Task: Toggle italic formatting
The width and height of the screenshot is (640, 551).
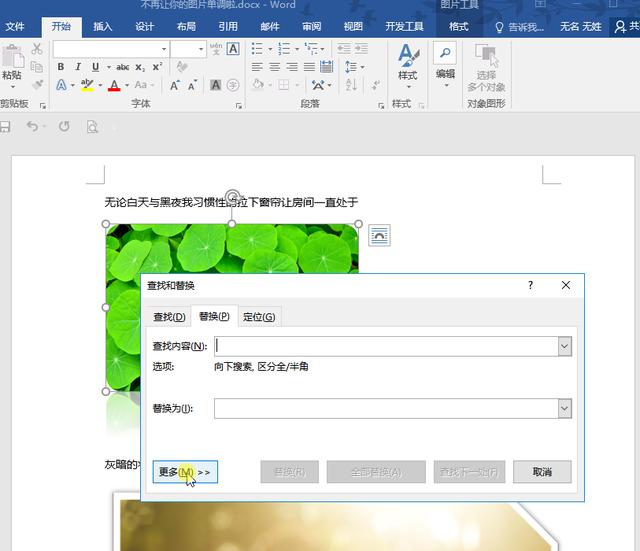Action: (78, 67)
